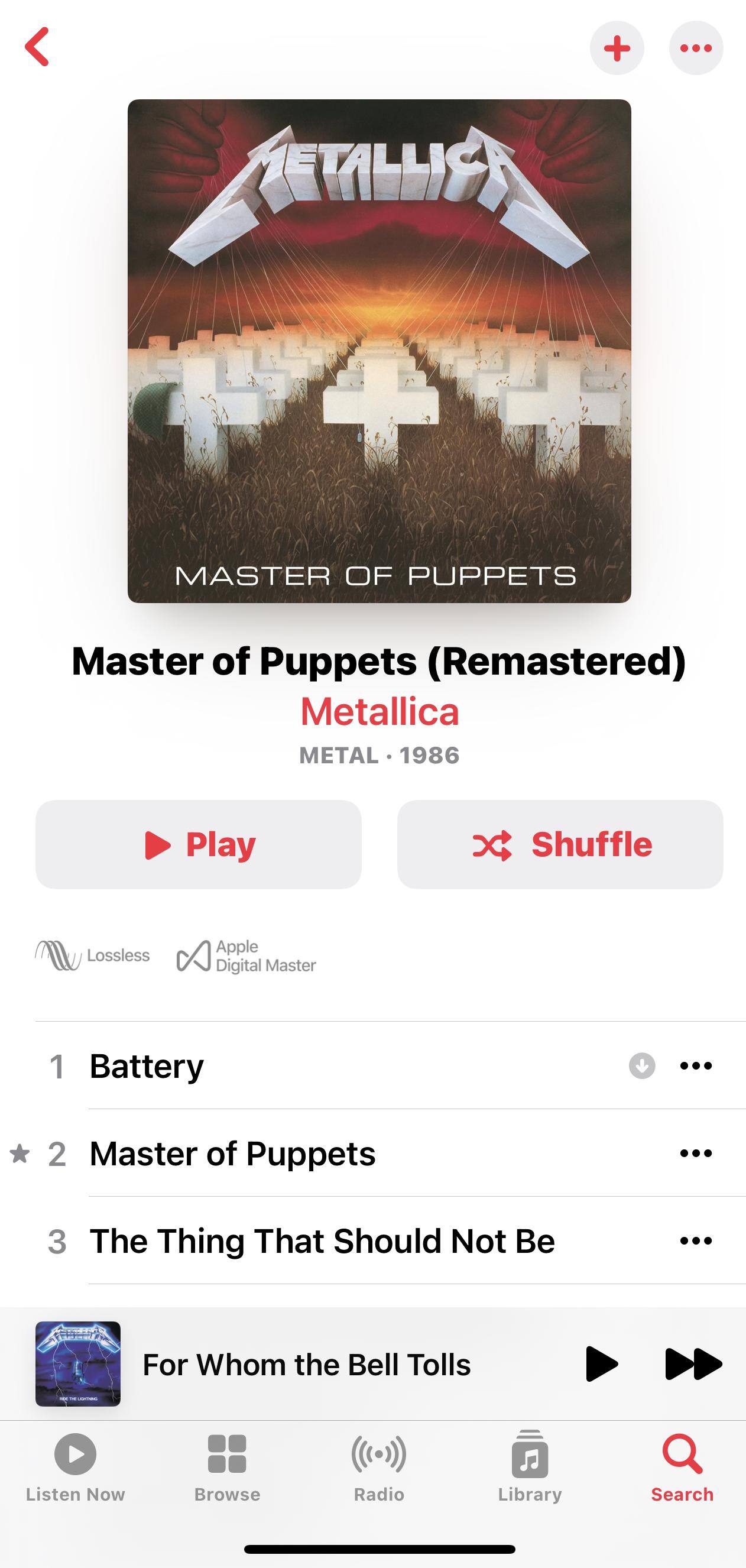Open the Metallica artist link
The height and width of the screenshot is (1568, 746).
coord(379,711)
